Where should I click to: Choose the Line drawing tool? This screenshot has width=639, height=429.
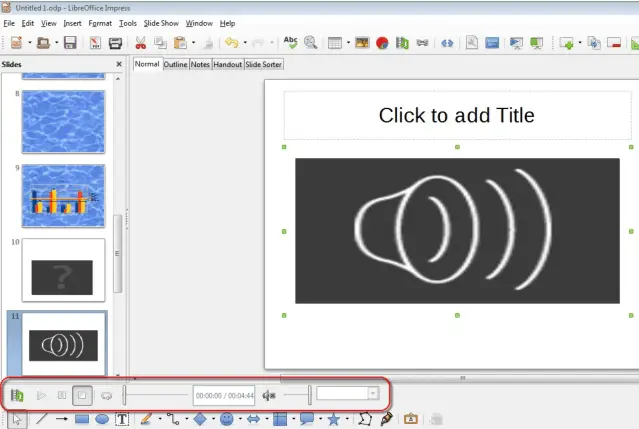coord(42,419)
